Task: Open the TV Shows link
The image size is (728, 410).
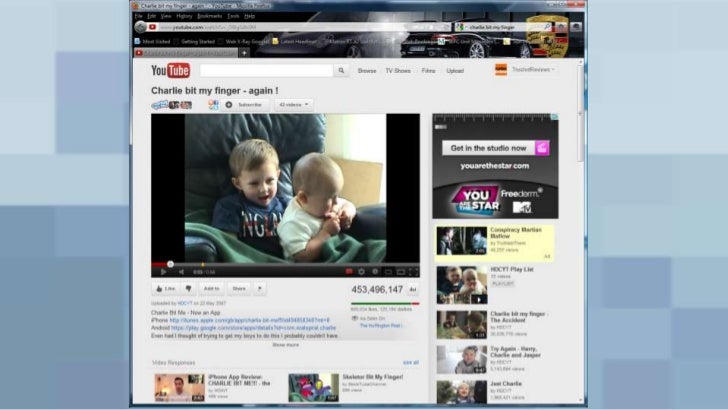Action: click(398, 71)
